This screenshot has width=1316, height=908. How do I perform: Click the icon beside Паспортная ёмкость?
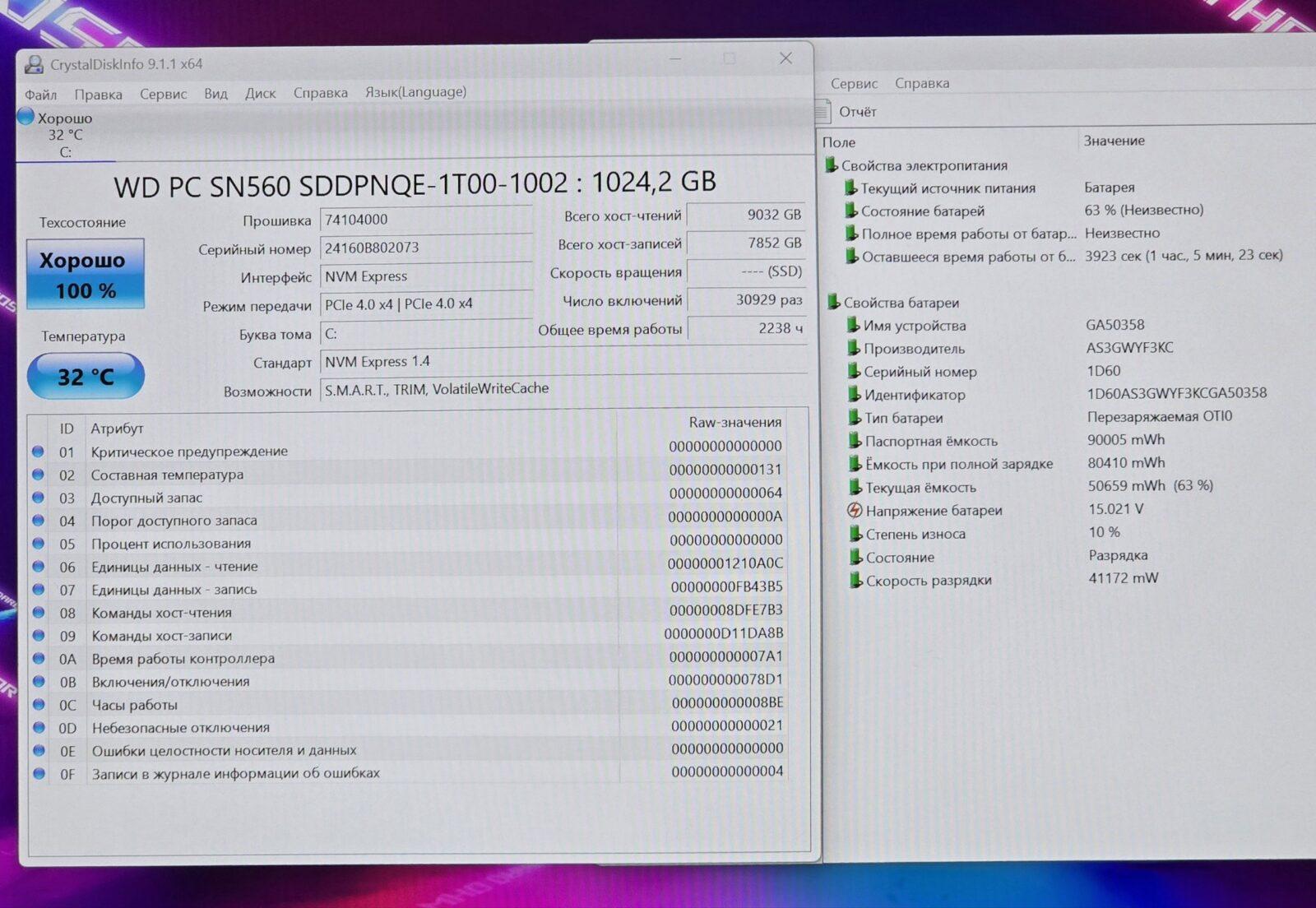pos(854,441)
